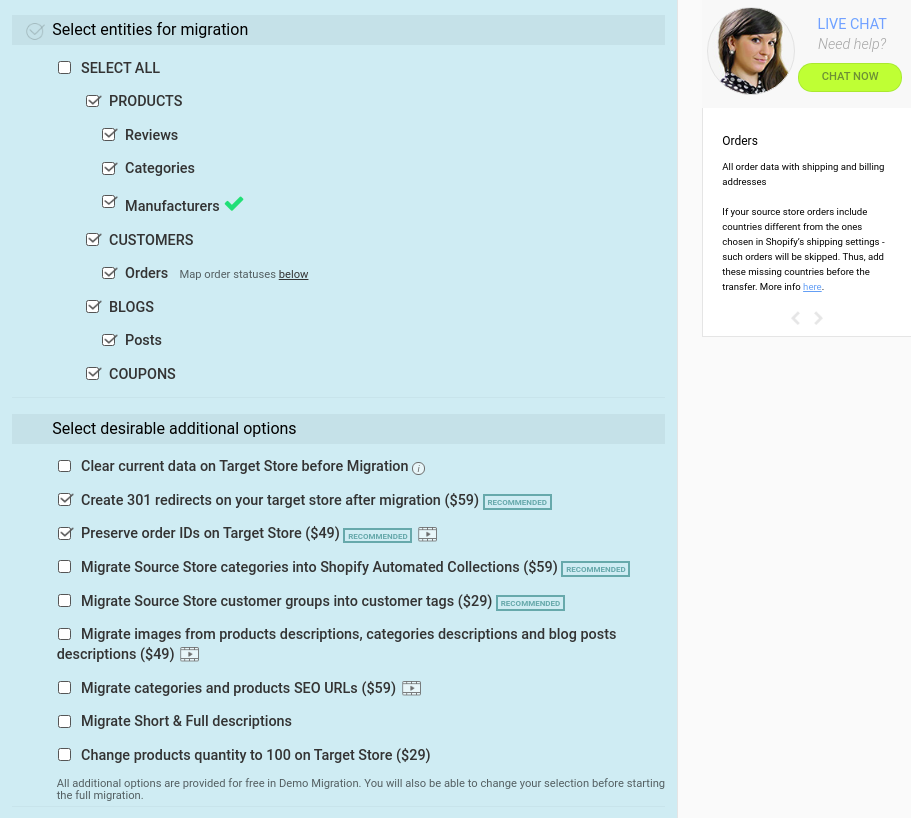Click the circle check icon by Select entities
Screen dimensions: 911x818
35,31
